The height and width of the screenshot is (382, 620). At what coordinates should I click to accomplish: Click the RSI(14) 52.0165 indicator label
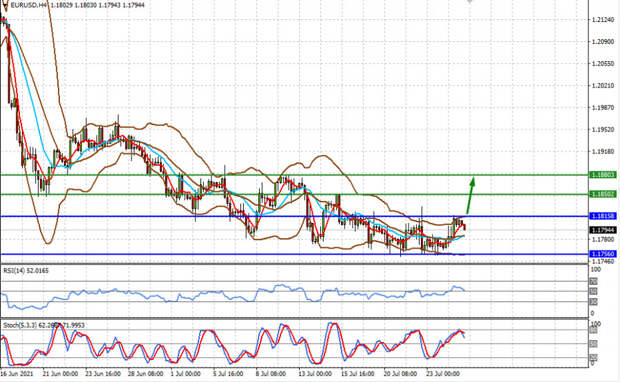(26, 271)
